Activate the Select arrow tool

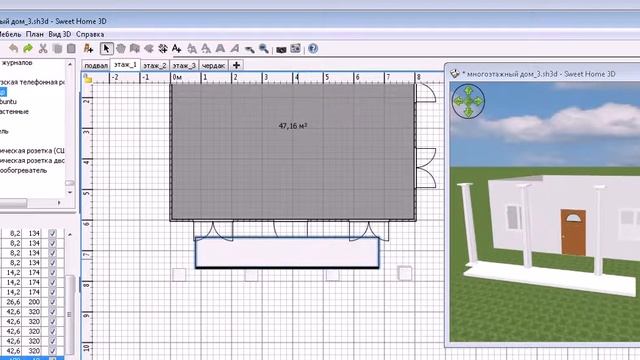point(107,49)
